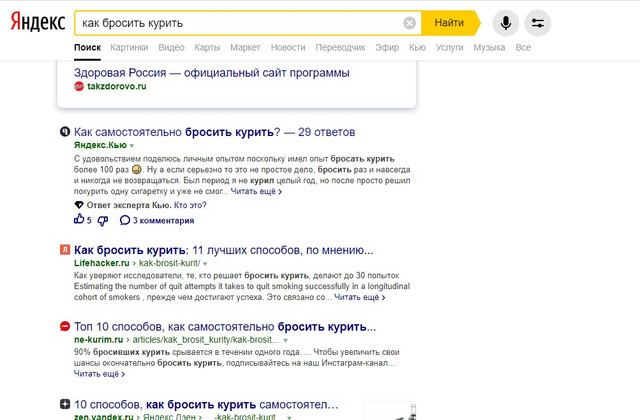
Task: Click the Lifehacker favicon icon
Action: tap(64, 250)
